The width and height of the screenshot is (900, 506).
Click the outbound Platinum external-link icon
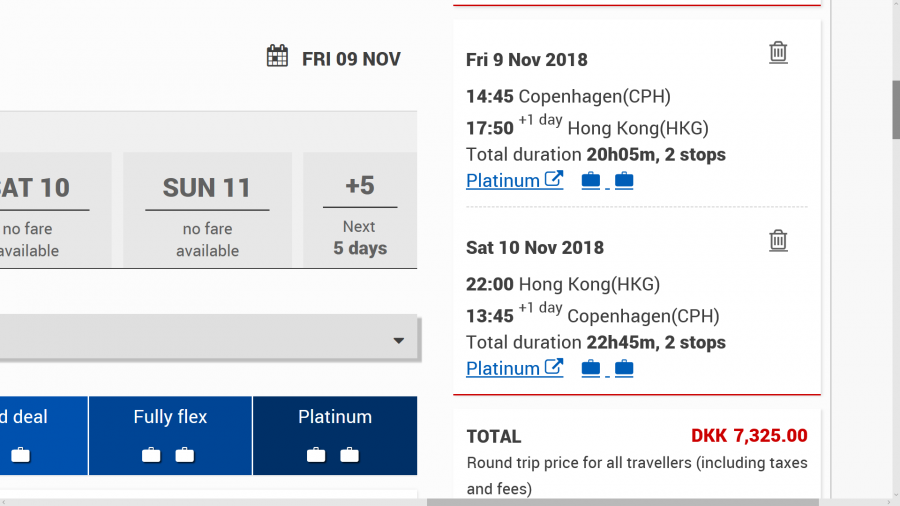pos(554,180)
